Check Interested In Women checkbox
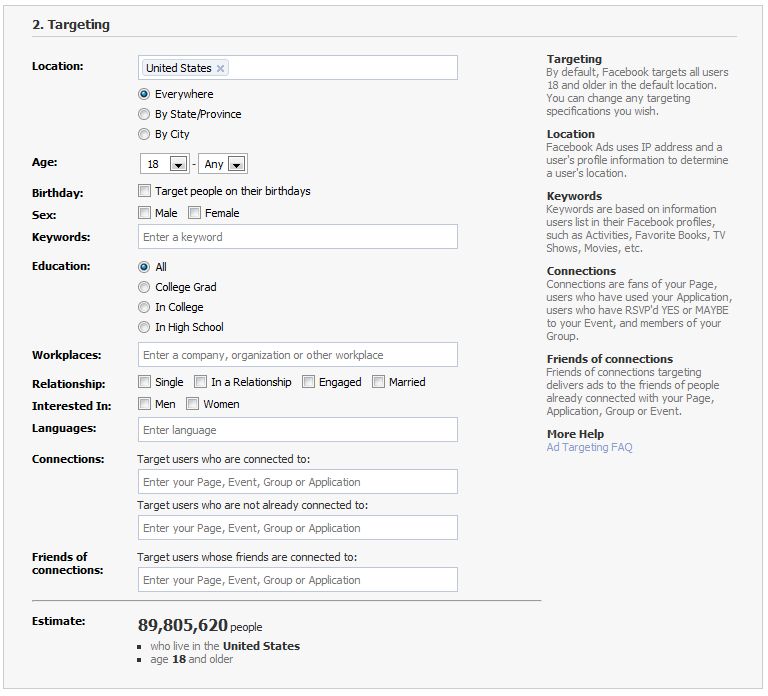Viewport: 768px width, 696px height. click(x=193, y=404)
